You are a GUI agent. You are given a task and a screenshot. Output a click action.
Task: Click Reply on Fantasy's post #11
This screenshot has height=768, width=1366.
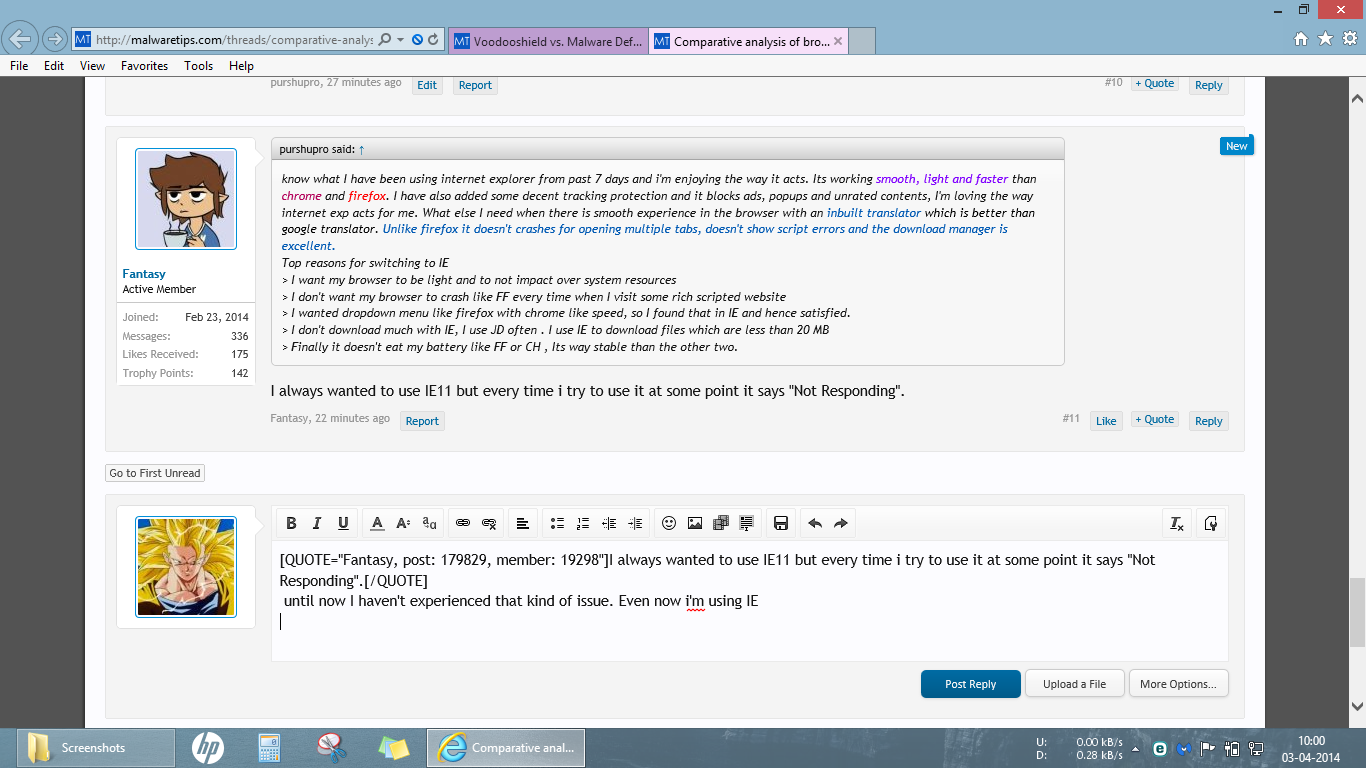[x=1209, y=421]
